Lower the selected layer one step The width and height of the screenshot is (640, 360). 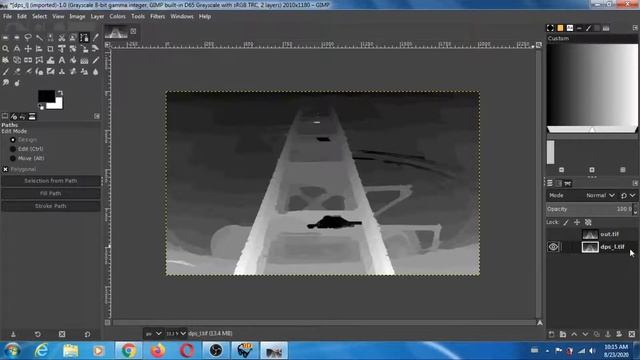point(585,334)
